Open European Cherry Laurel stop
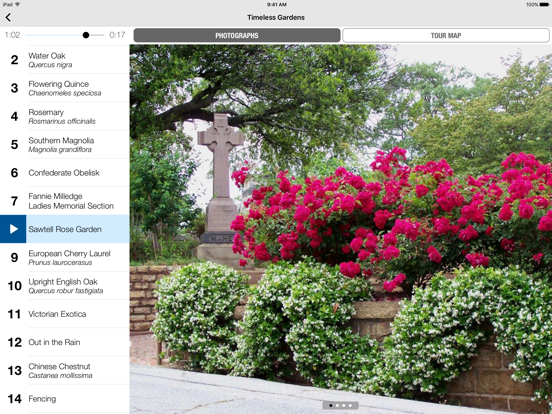Image resolution: width=552 pixels, height=414 pixels. 65,257
